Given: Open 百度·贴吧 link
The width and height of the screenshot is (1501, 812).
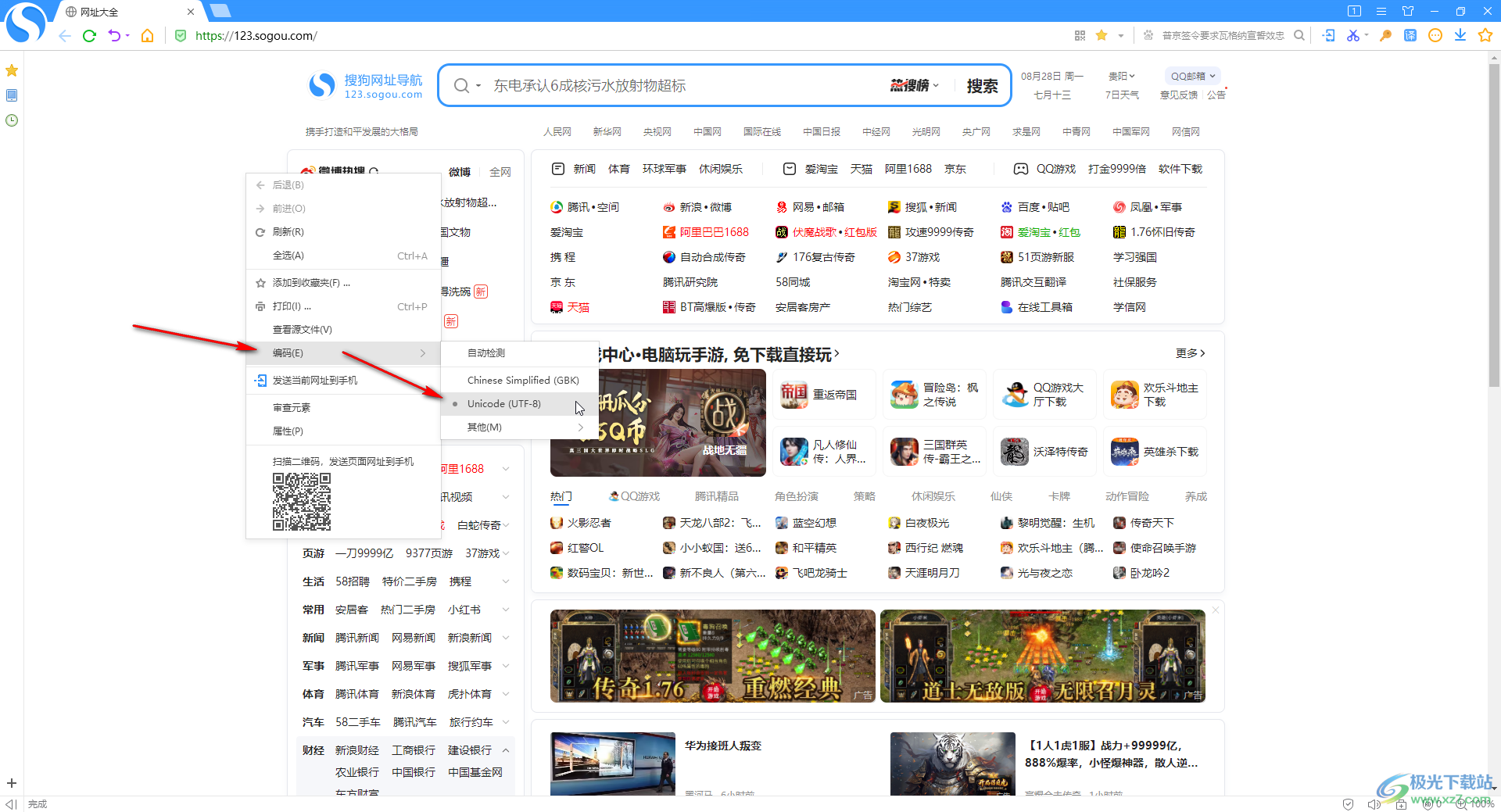Looking at the screenshot, I should [1035, 207].
